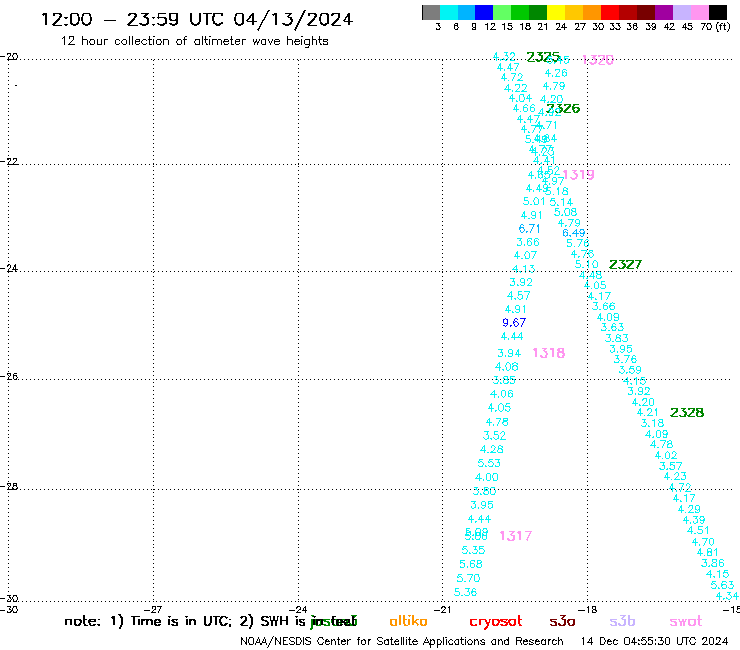Viewport: 740px width, 650px height.
Task: Click the 'swot' satellite legend label
Action: pos(686,622)
